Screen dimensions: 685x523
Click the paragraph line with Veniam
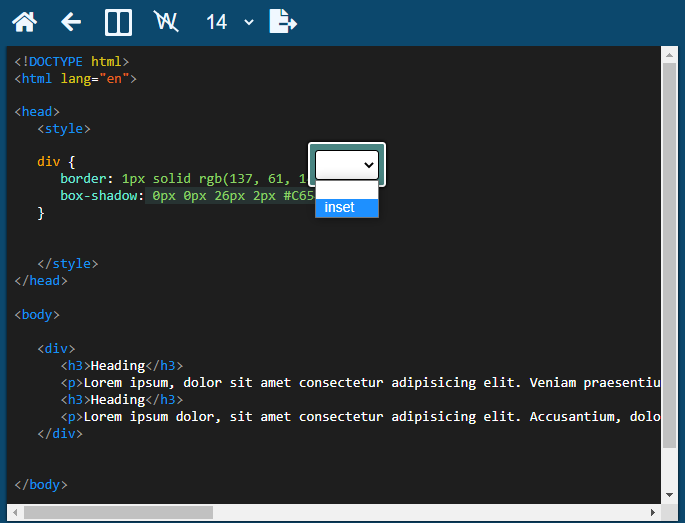pos(360,383)
